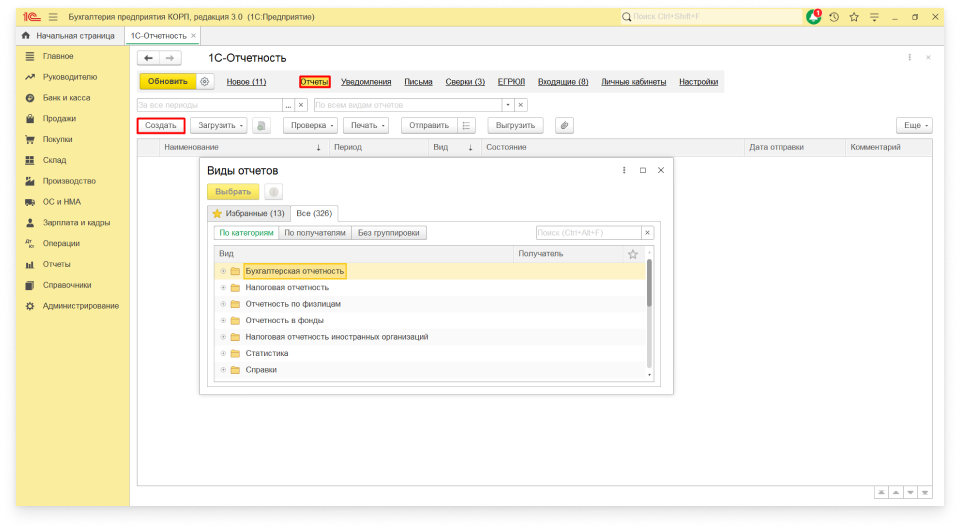Switch to Все (326) tab

coord(314,214)
